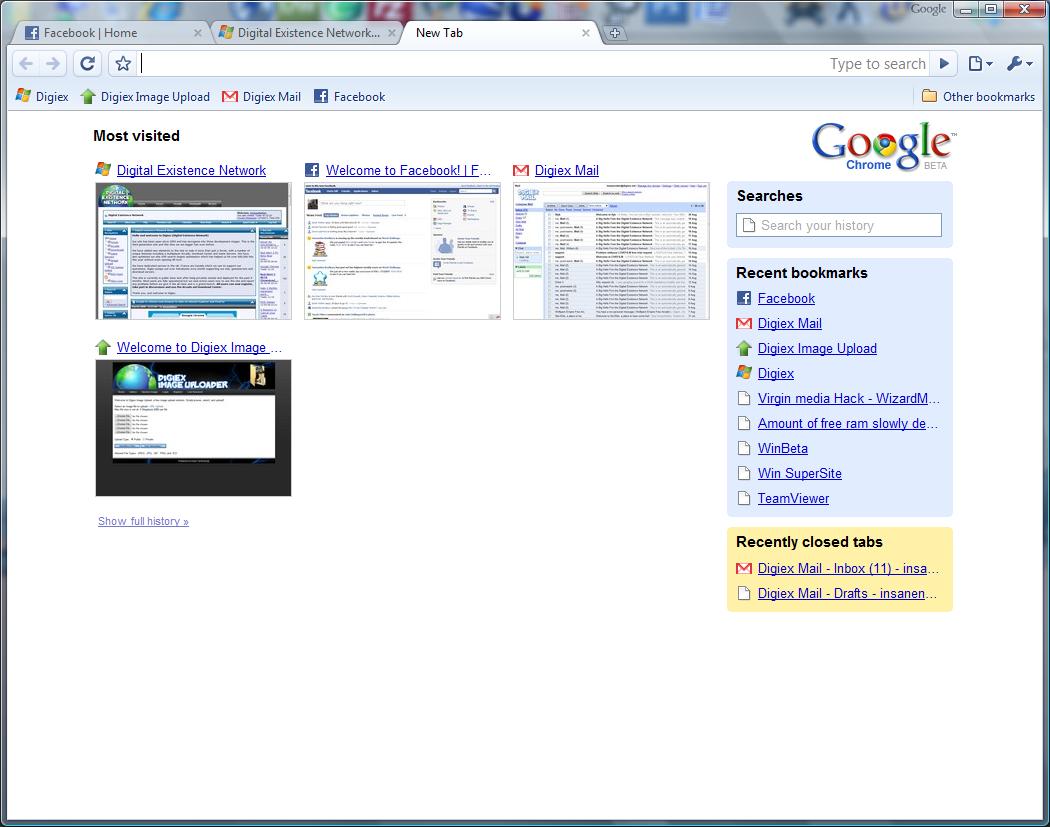Viewport: 1050px width, 827px height.
Task: Go back with the Back arrow button
Action: point(26,64)
